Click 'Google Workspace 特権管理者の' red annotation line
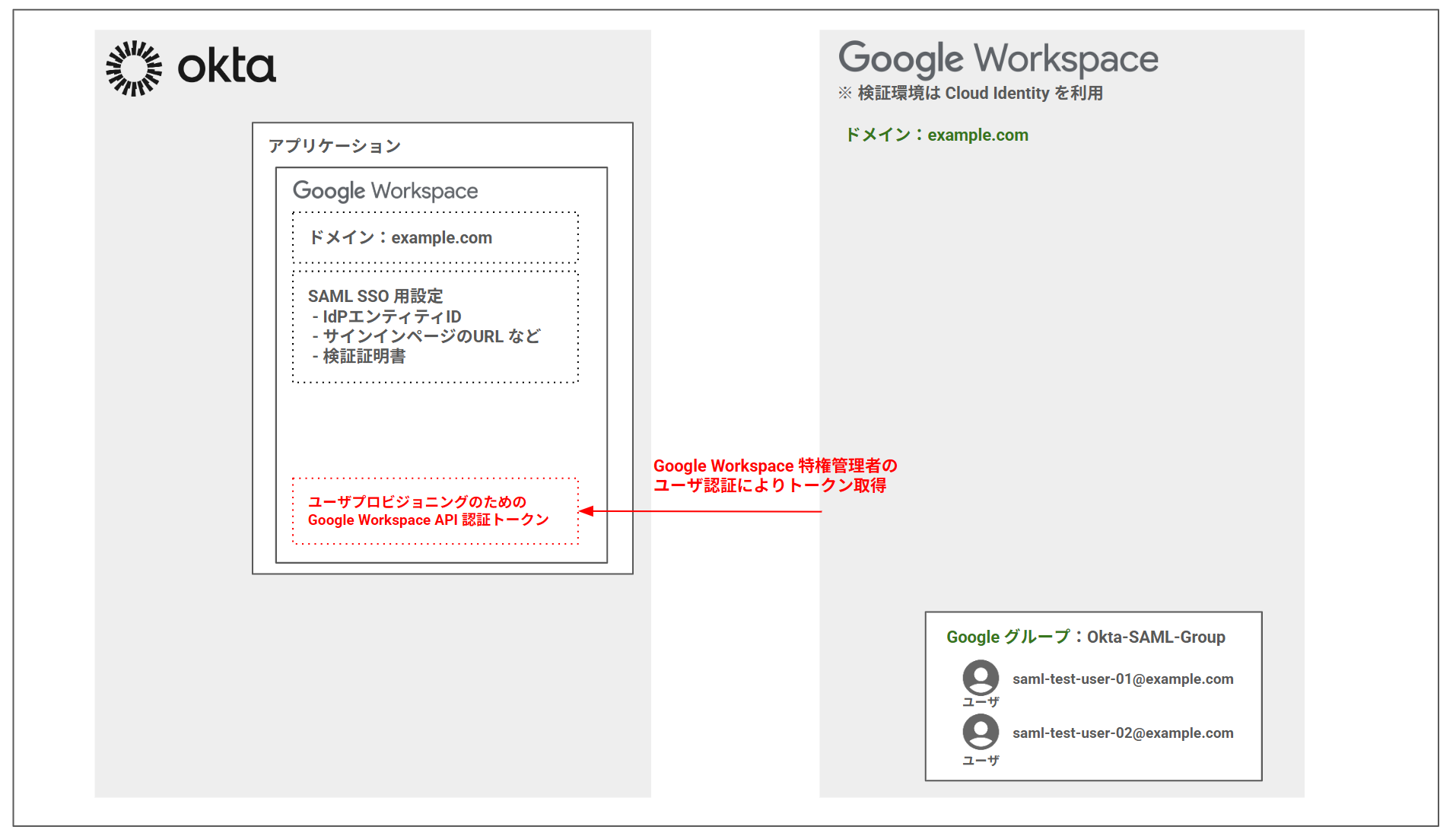Viewport: 1456px width, 836px height. click(x=775, y=466)
